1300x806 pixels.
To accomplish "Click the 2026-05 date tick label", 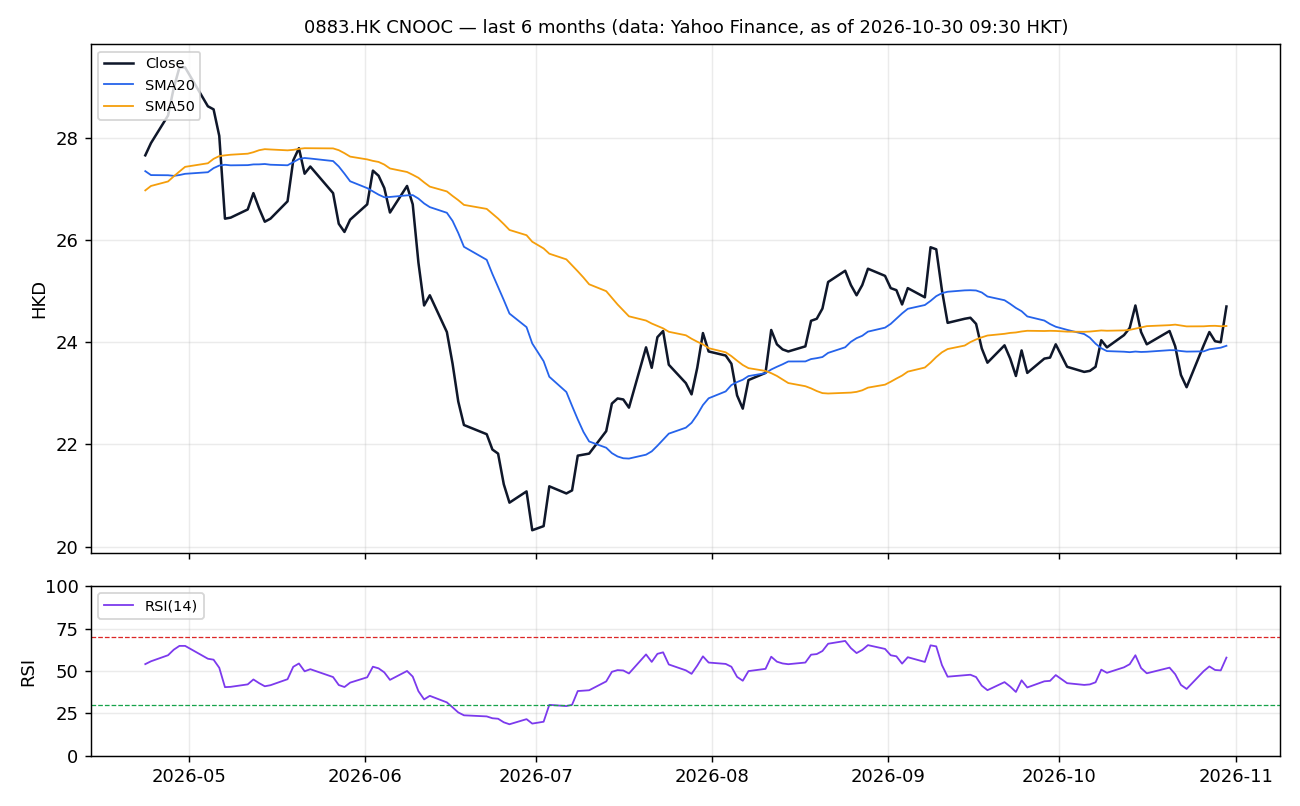I will [189, 777].
